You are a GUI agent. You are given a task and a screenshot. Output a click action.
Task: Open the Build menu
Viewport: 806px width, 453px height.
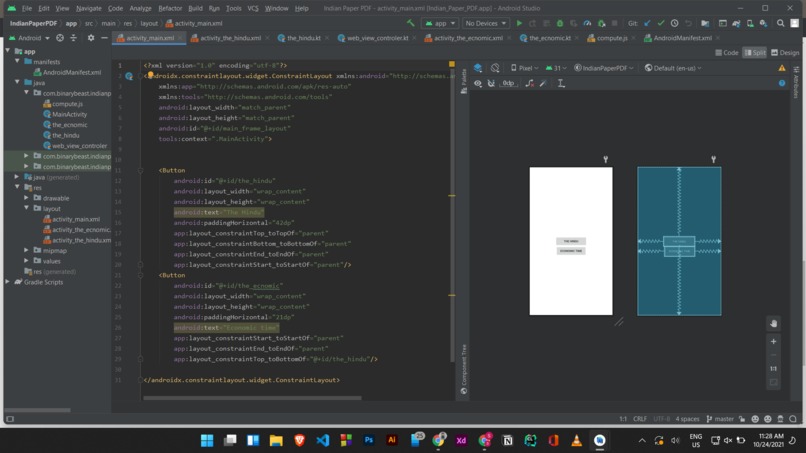tap(195, 8)
